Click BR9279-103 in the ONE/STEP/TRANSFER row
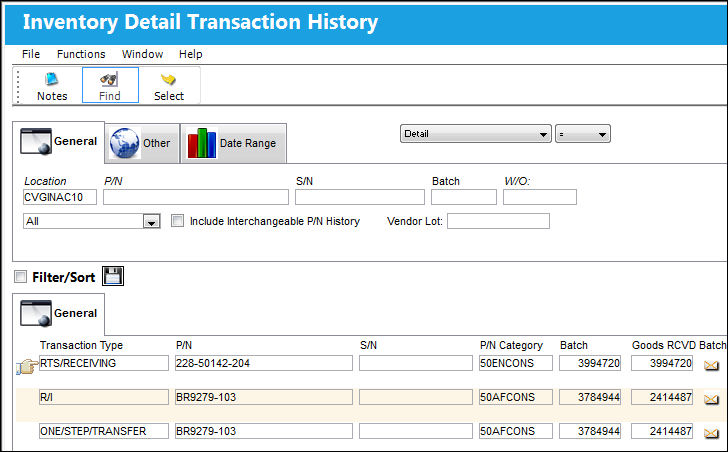Image resolution: width=728 pixels, height=452 pixels. (264, 431)
